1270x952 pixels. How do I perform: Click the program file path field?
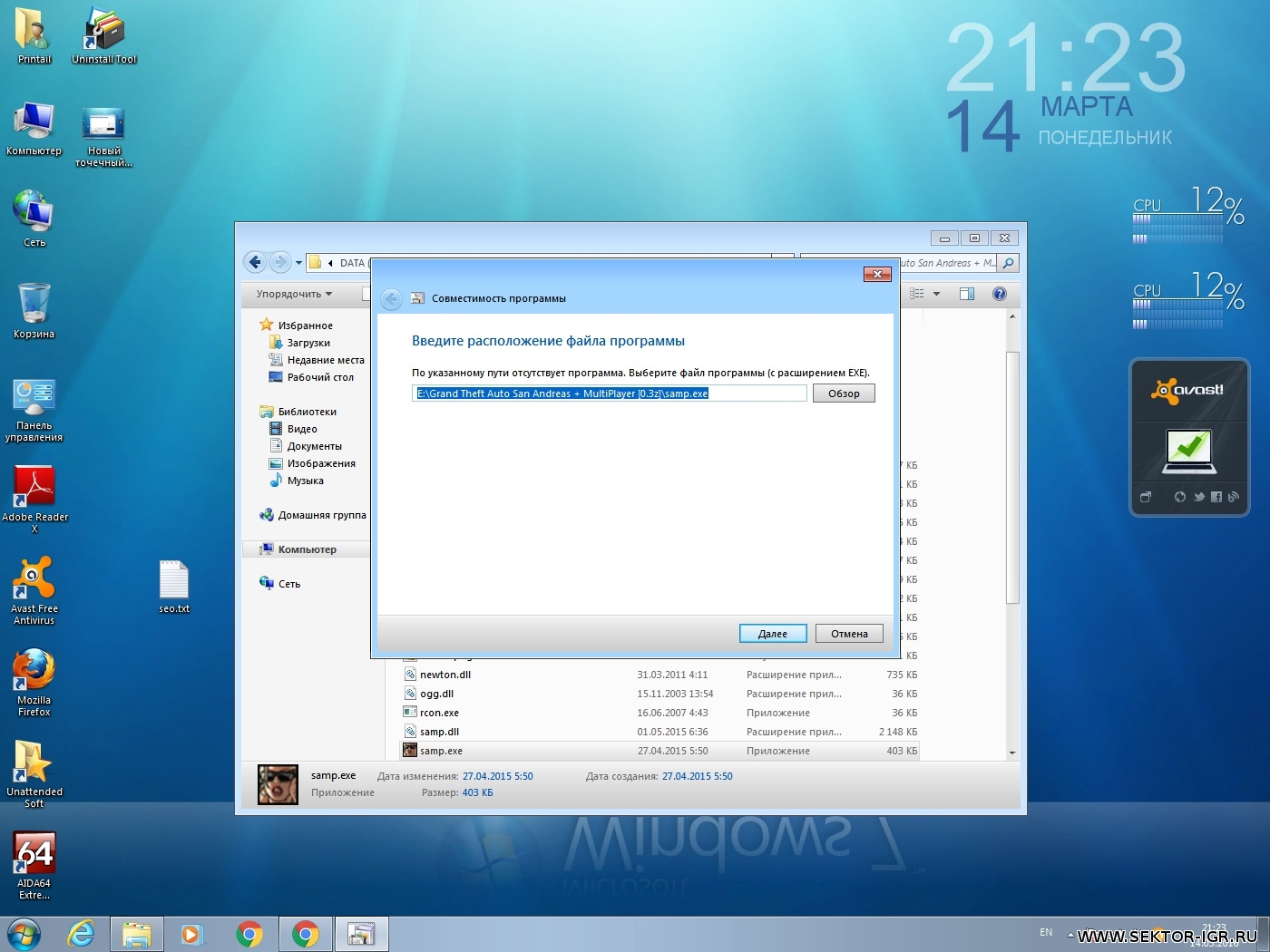coord(608,393)
